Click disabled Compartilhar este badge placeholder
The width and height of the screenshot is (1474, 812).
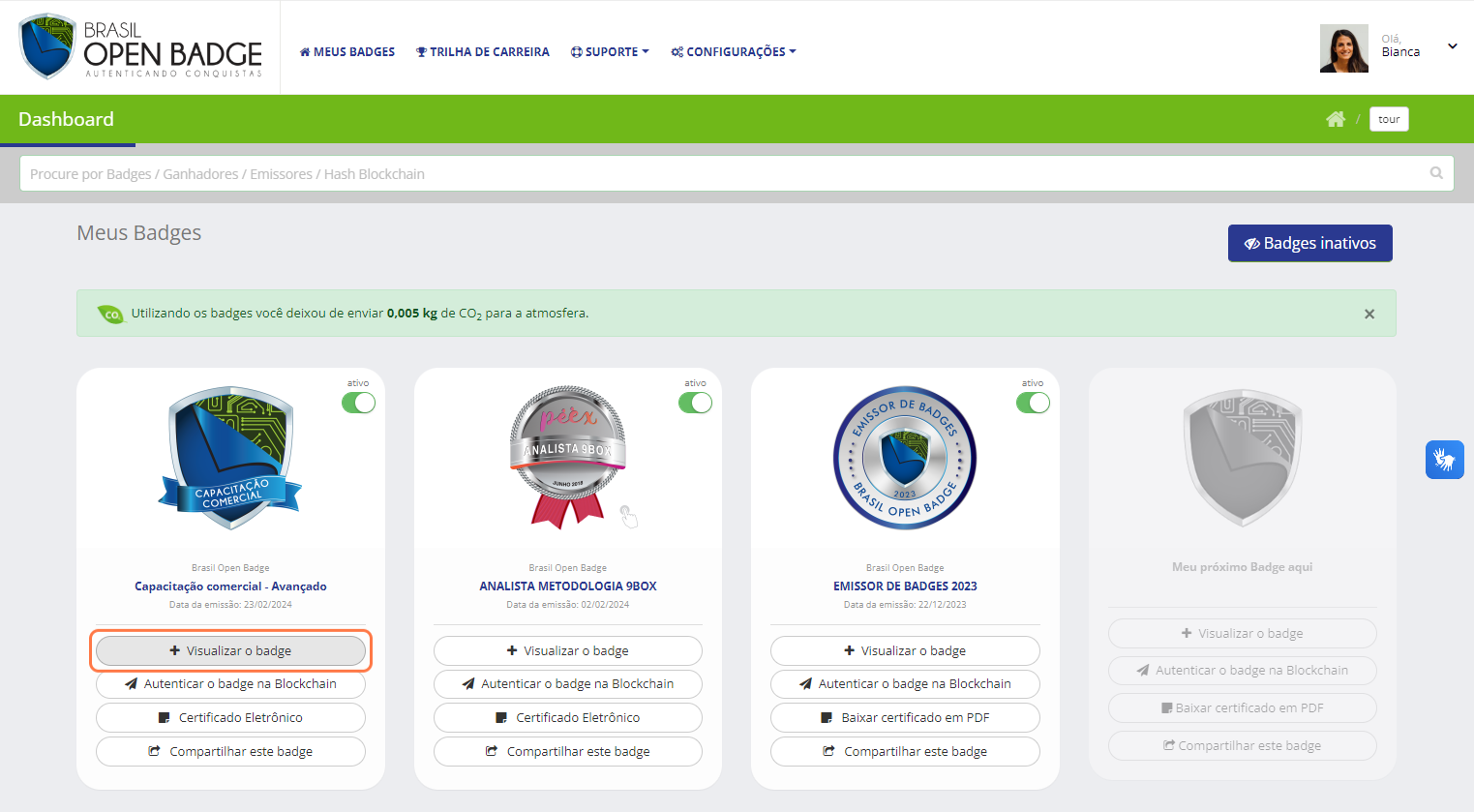pyautogui.click(x=1243, y=745)
